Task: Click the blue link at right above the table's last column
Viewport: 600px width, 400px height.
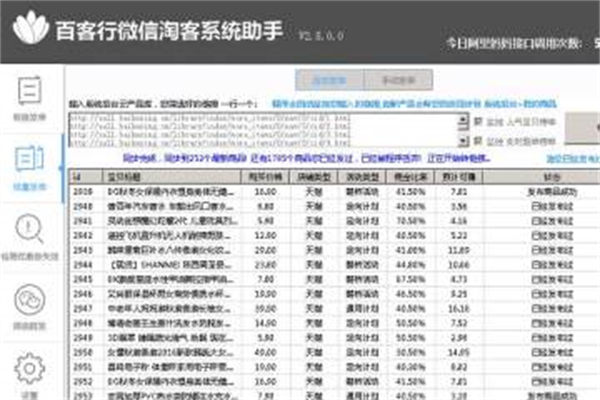Action: pyautogui.click(x=573, y=158)
